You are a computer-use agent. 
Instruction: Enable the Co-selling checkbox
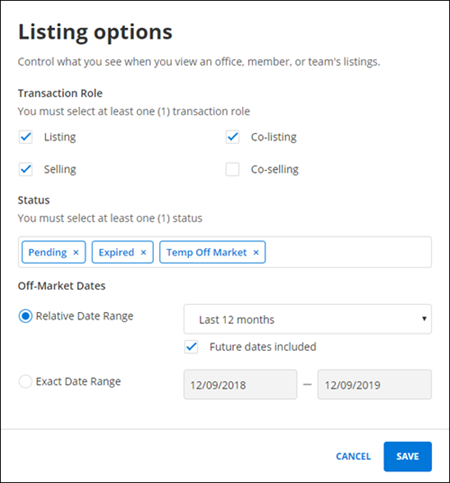coord(232,169)
